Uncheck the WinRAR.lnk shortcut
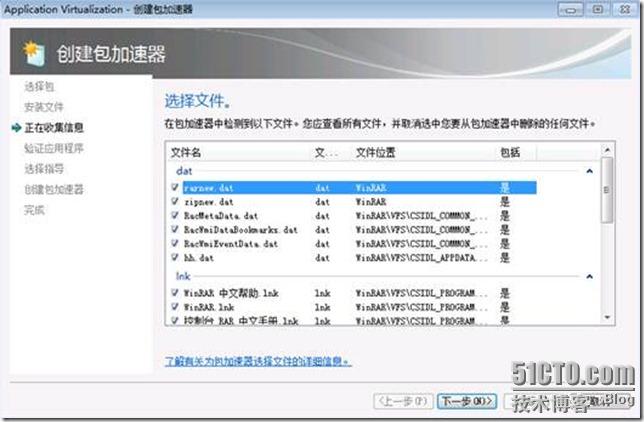The image size is (644, 422). pos(175,307)
